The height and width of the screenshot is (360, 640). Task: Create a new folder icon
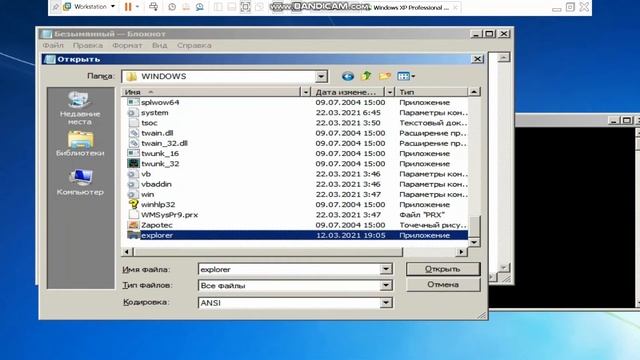pyautogui.click(x=384, y=76)
